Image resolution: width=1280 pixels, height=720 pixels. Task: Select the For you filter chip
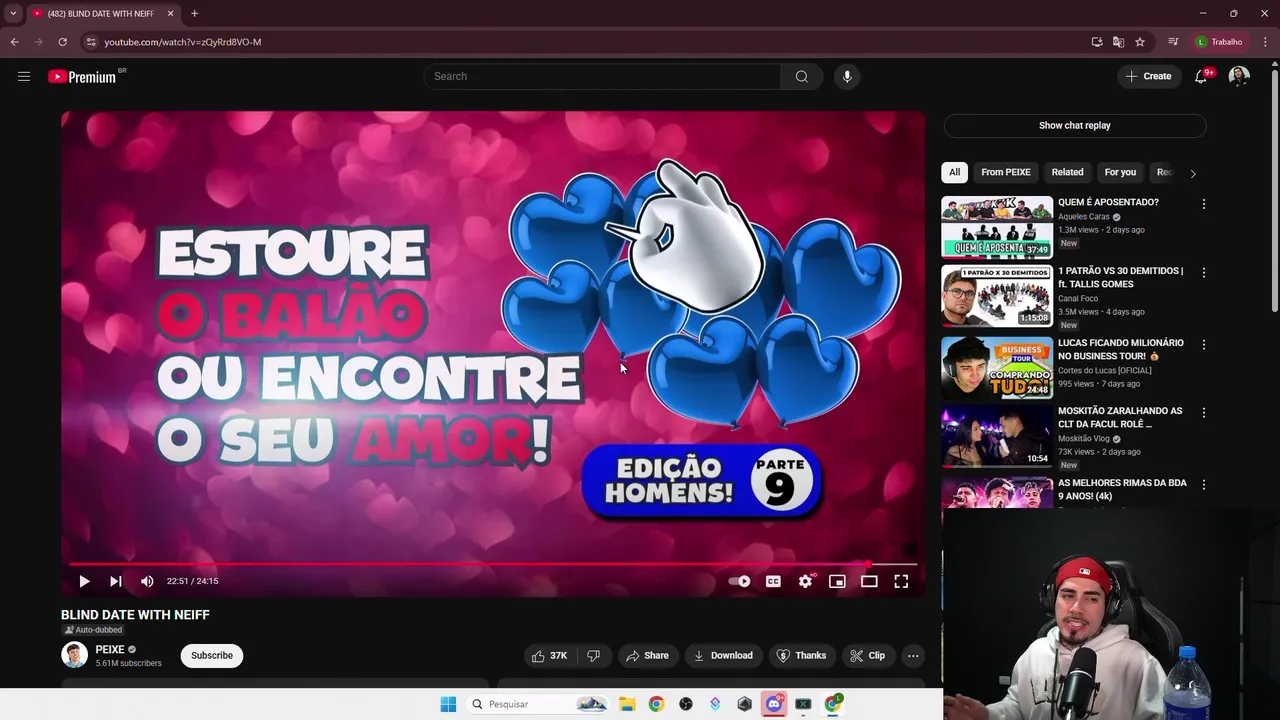tap(1120, 172)
